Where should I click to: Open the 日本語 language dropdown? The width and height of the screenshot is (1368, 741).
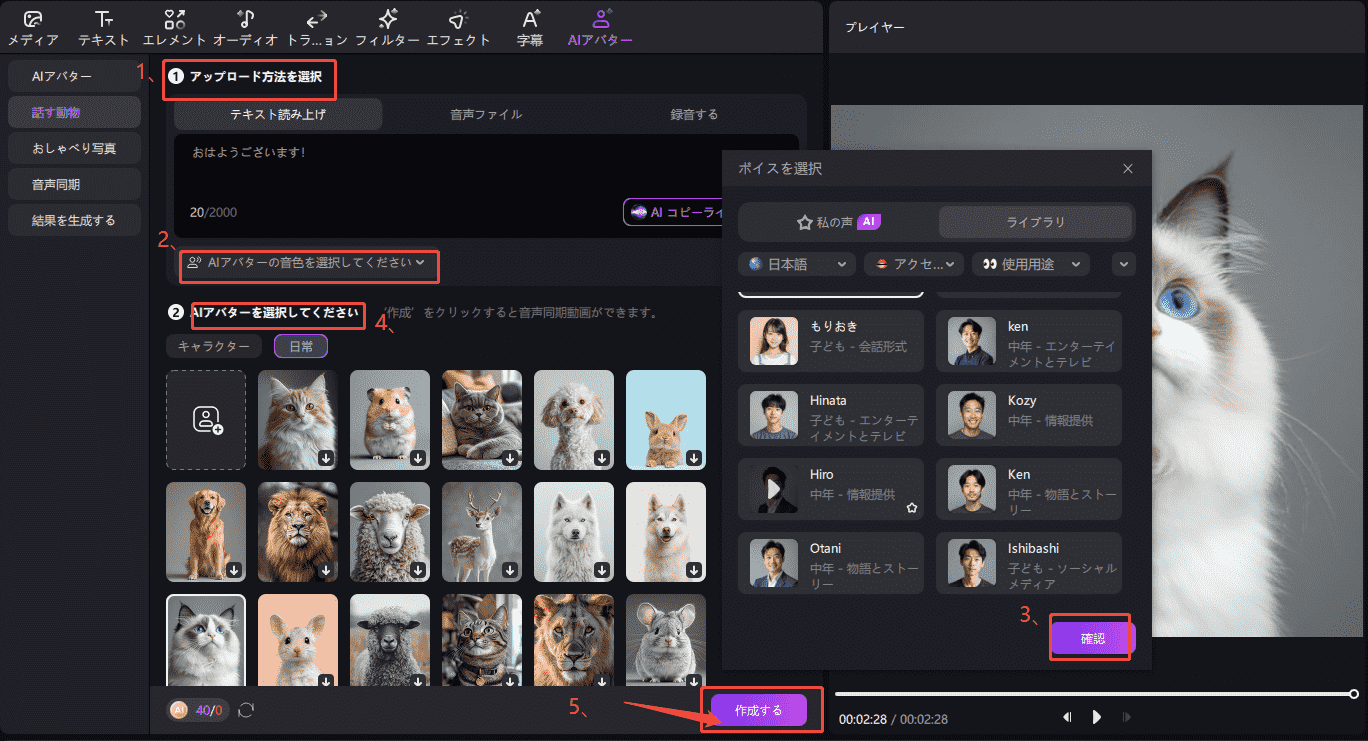(x=797, y=263)
